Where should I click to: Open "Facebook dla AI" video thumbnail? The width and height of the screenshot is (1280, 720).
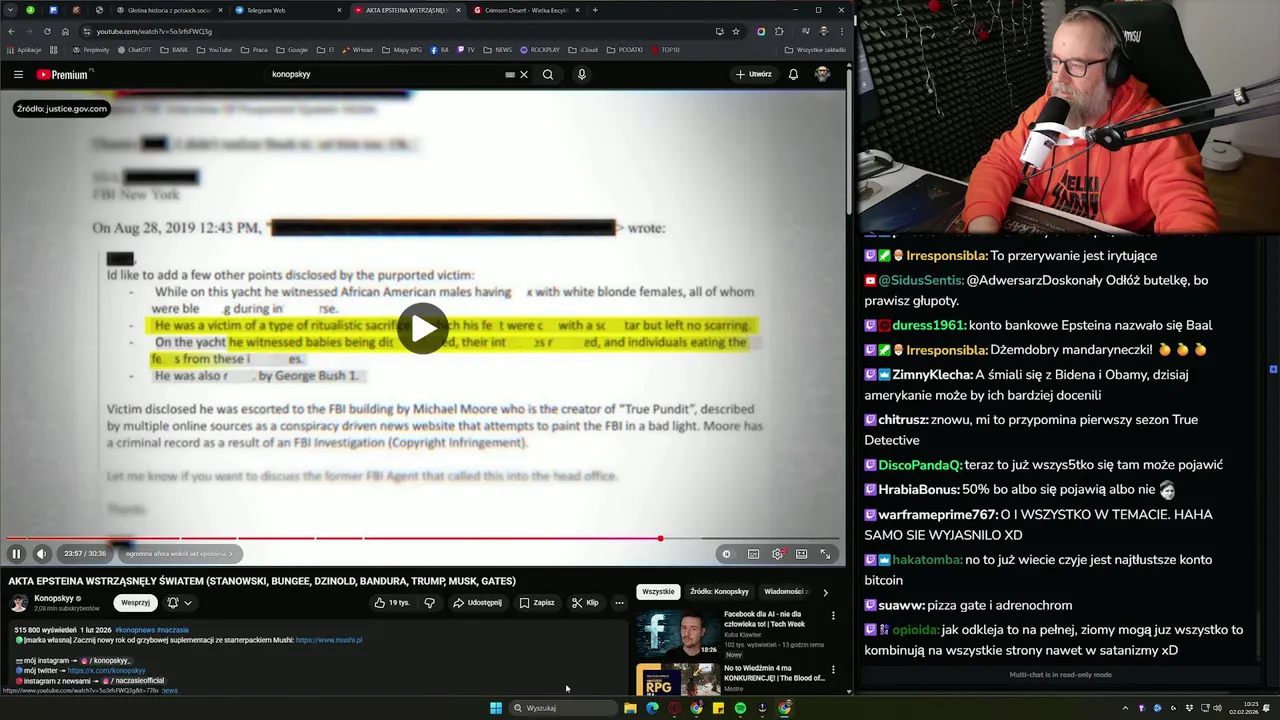pos(677,632)
